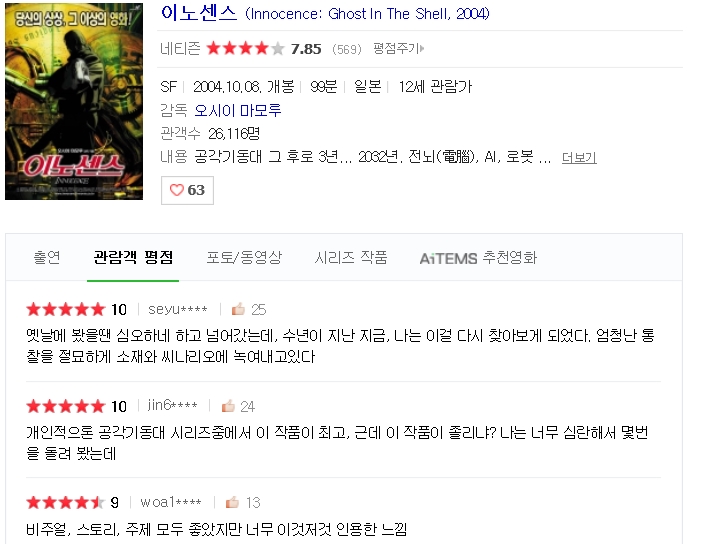
Task: Click the netizen star rating icons
Action: tap(246, 48)
